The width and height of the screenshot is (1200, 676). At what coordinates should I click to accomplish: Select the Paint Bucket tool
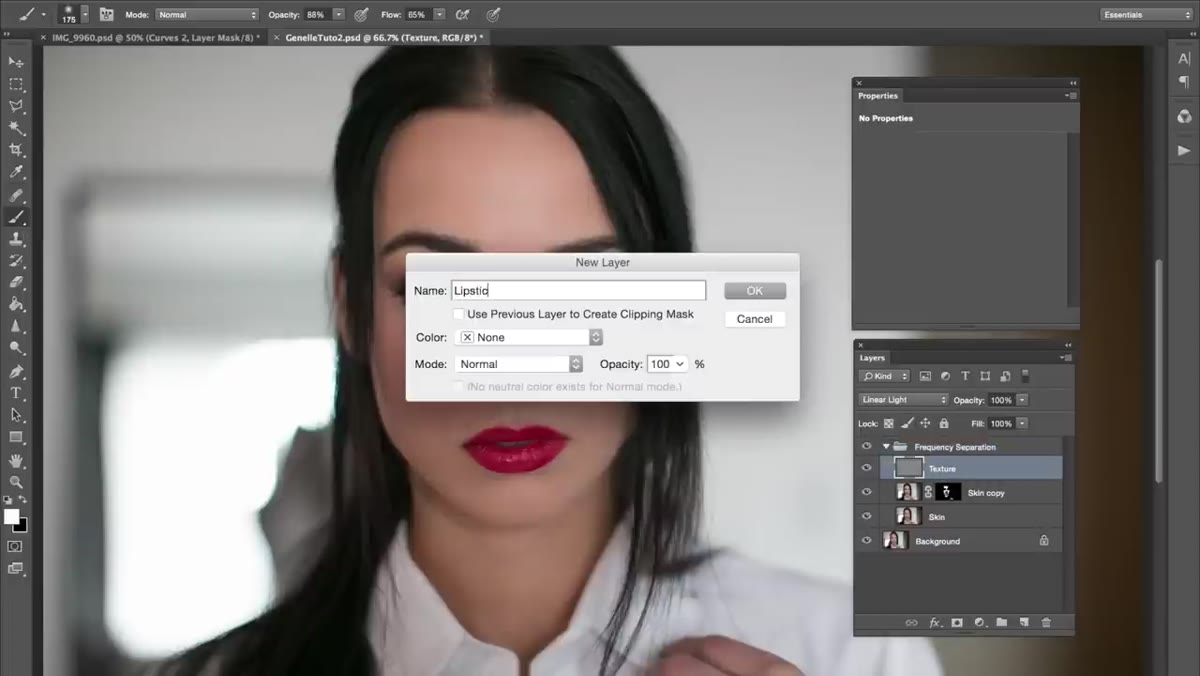[x=17, y=304]
